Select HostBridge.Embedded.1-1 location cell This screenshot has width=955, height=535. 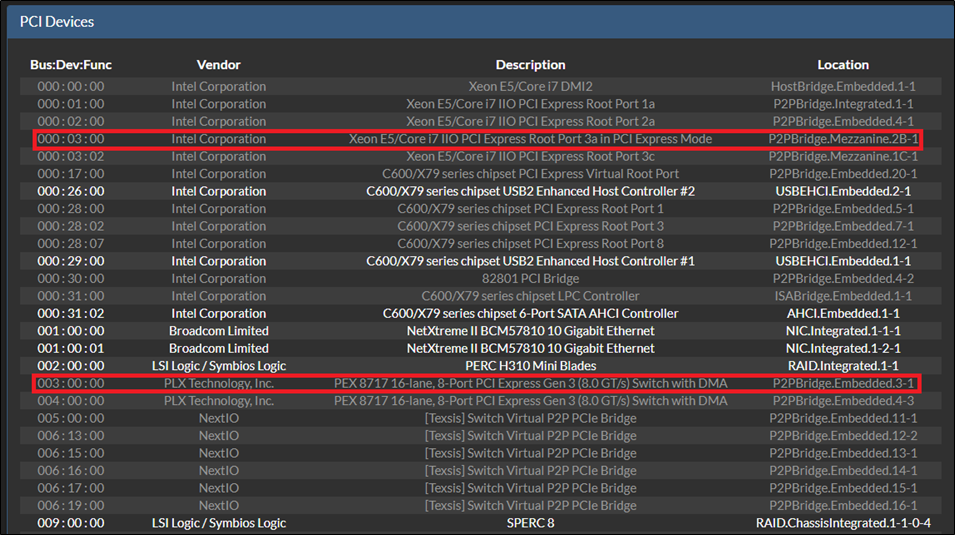pyautogui.click(x=843, y=87)
